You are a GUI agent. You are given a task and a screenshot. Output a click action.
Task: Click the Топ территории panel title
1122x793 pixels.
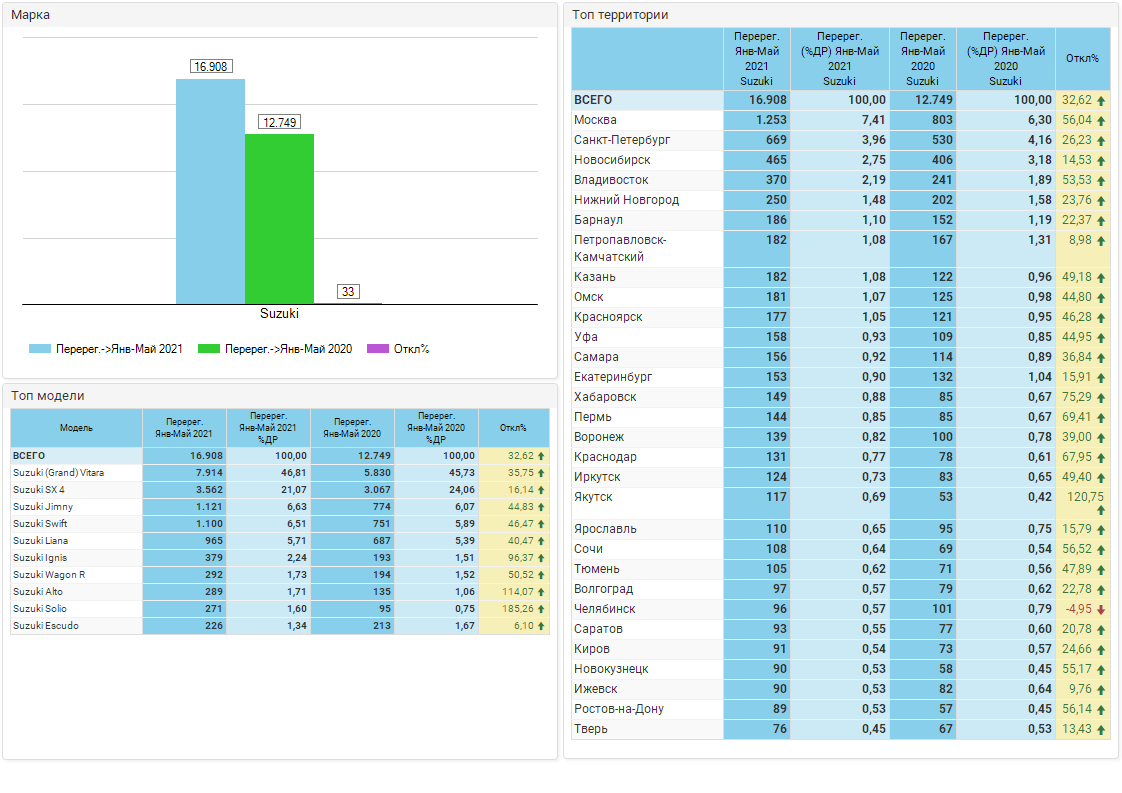[620, 15]
